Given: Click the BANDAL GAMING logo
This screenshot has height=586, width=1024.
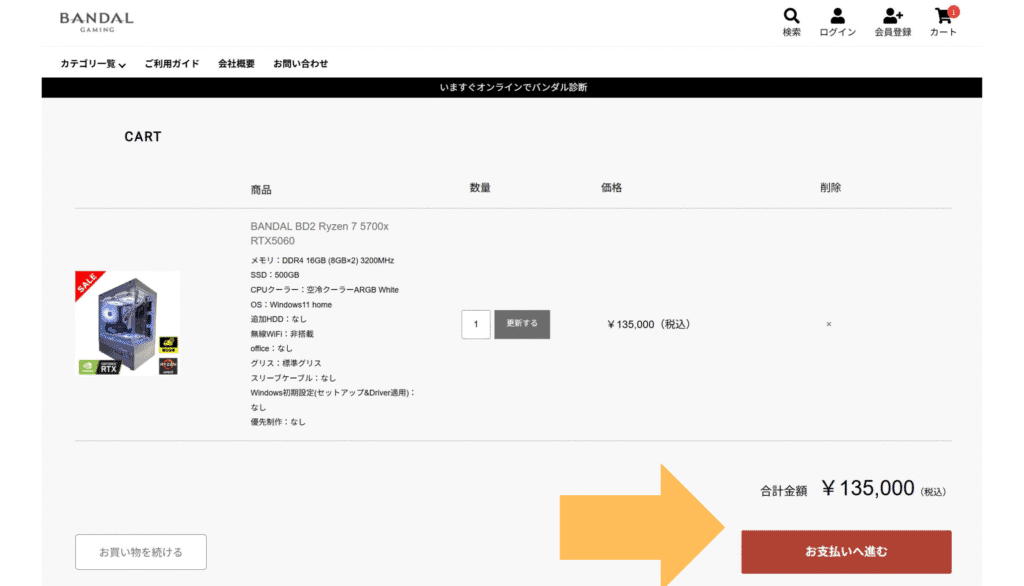Looking at the screenshot, I should pos(97,22).
